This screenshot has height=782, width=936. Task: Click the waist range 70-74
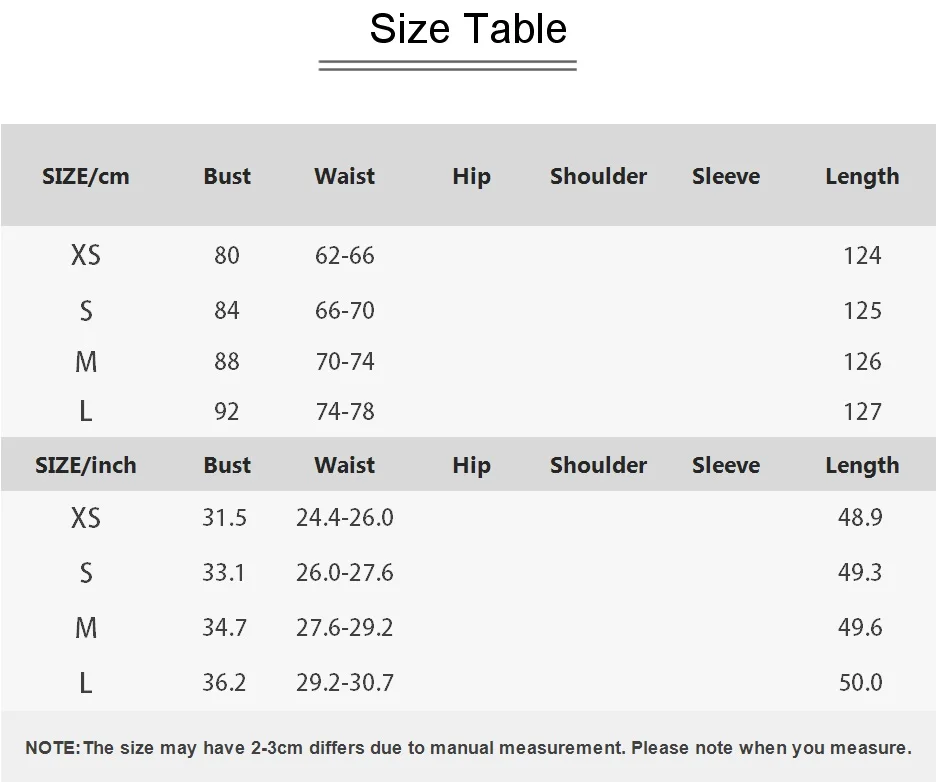[344, 361]
